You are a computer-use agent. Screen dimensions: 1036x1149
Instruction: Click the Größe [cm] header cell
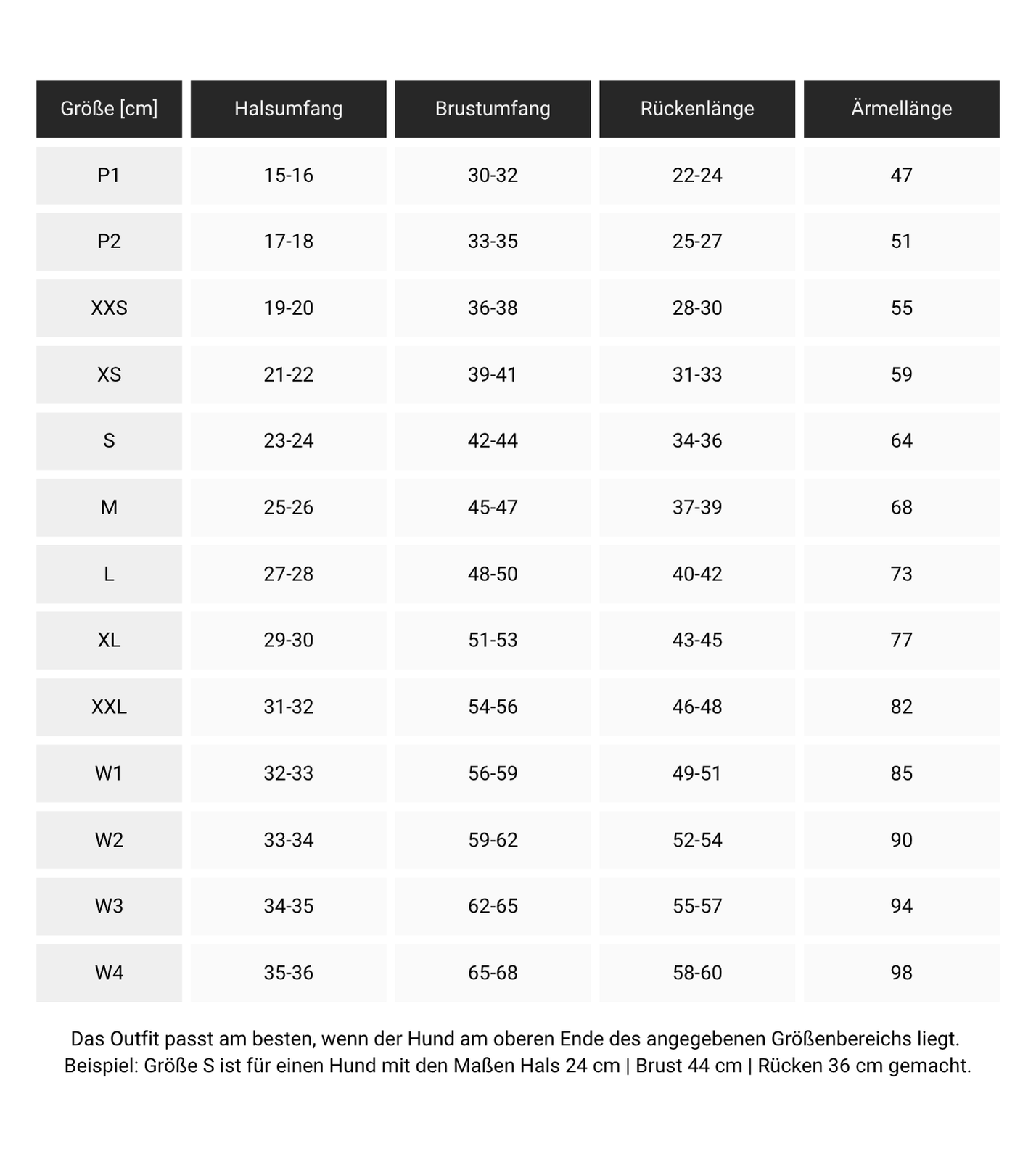(x=109, y=109)
